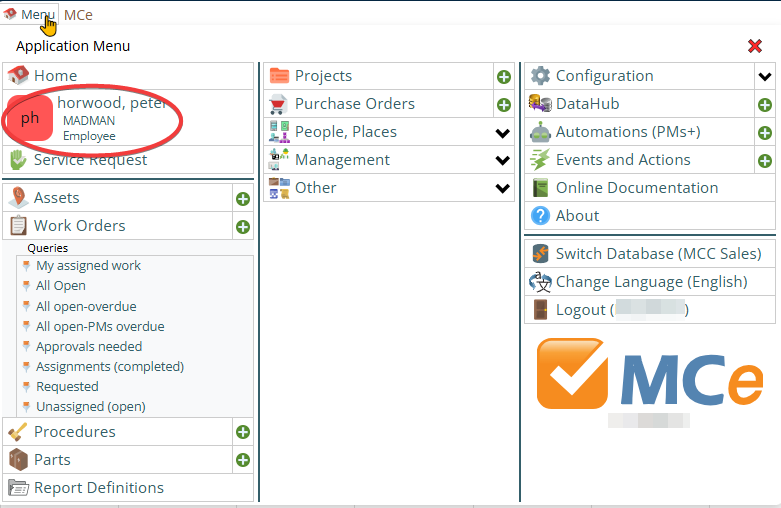The height and width of the screenshot is (508, 781).
Task: Add new part with green plus
Action: (x=243, y=460)
